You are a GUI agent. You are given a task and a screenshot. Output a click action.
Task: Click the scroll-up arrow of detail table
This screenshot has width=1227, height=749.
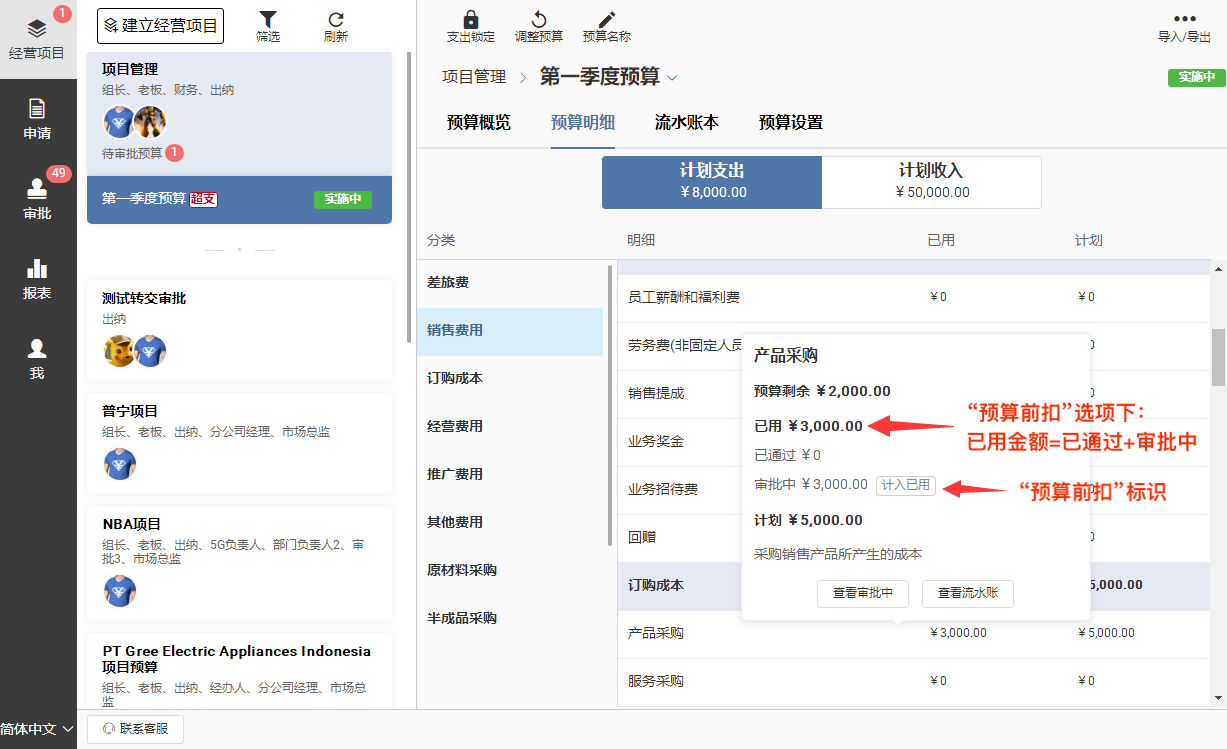point(1218,269)
